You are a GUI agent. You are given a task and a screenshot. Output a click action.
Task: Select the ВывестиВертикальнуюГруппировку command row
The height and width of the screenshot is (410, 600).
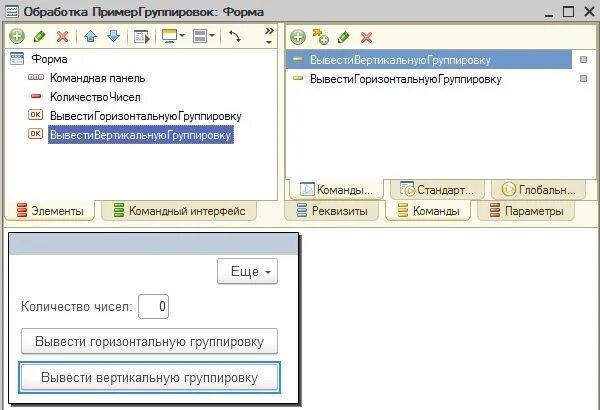pos(429,60)
